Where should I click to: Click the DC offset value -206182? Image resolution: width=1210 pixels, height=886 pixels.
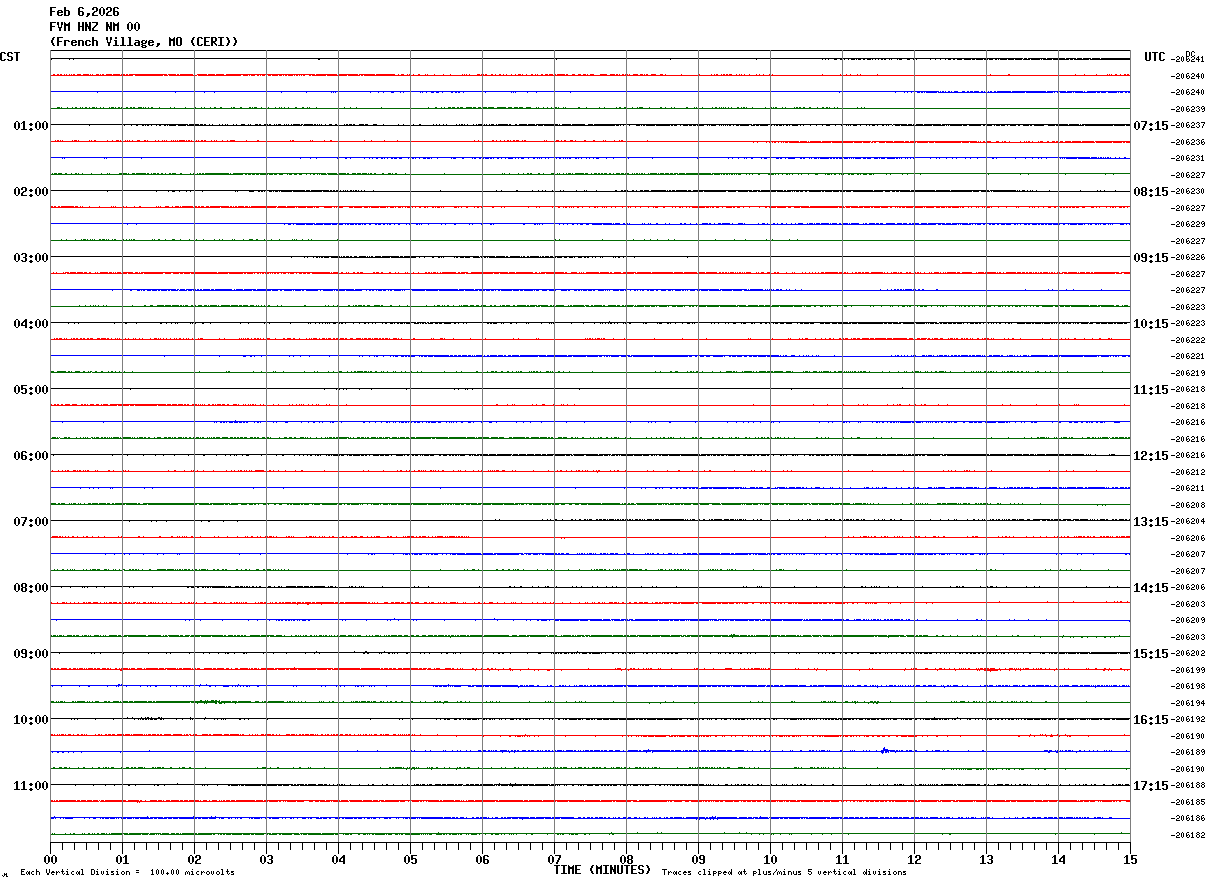pos(1188,835)
